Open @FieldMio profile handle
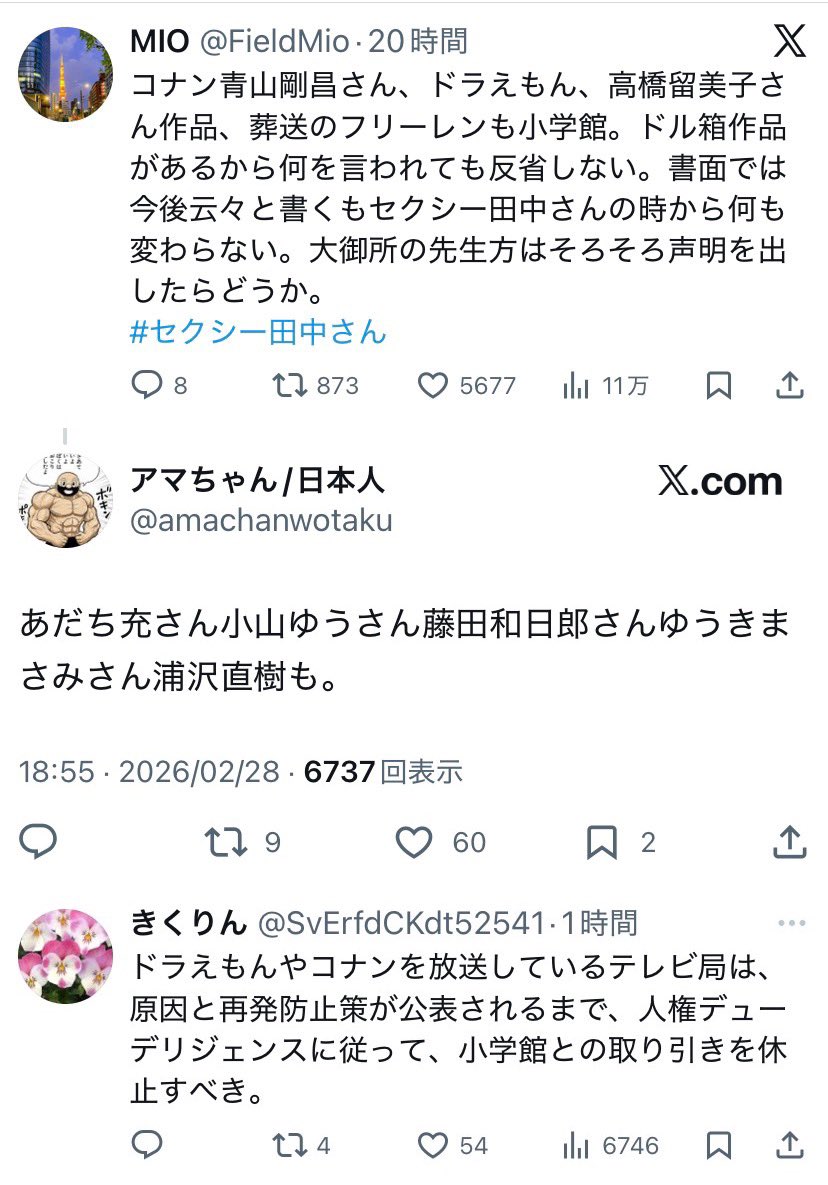Screen dimensions: 828x1185 click(274, 42)
